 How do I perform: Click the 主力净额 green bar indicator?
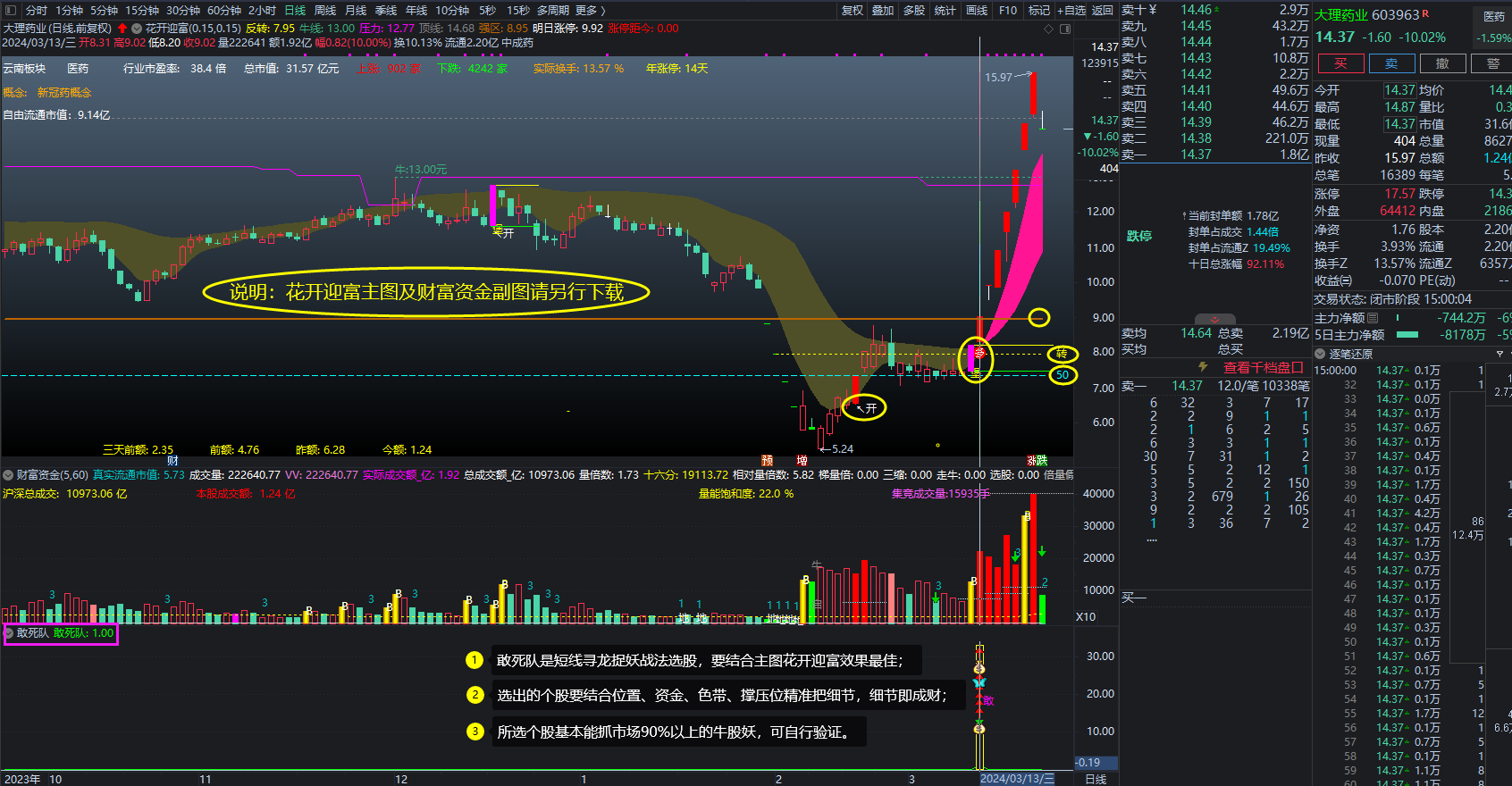pyautogui.click(x=1398, y=318)
